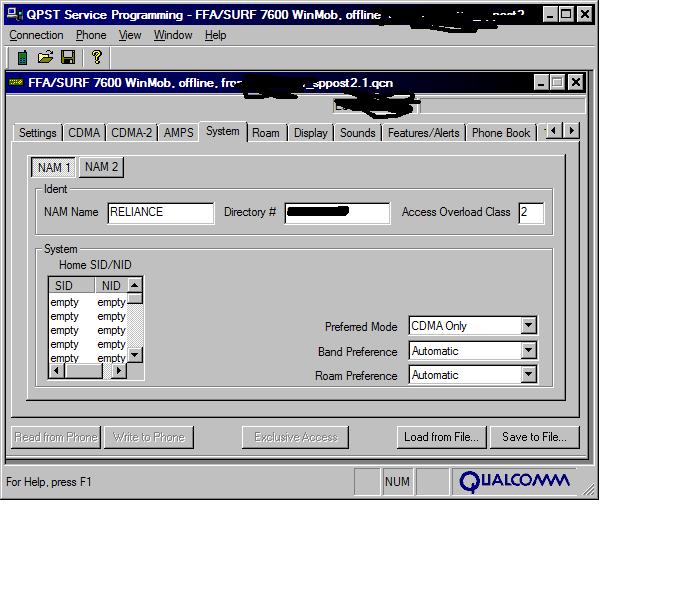
Task: Open the Connection menu
Action: 36,35
